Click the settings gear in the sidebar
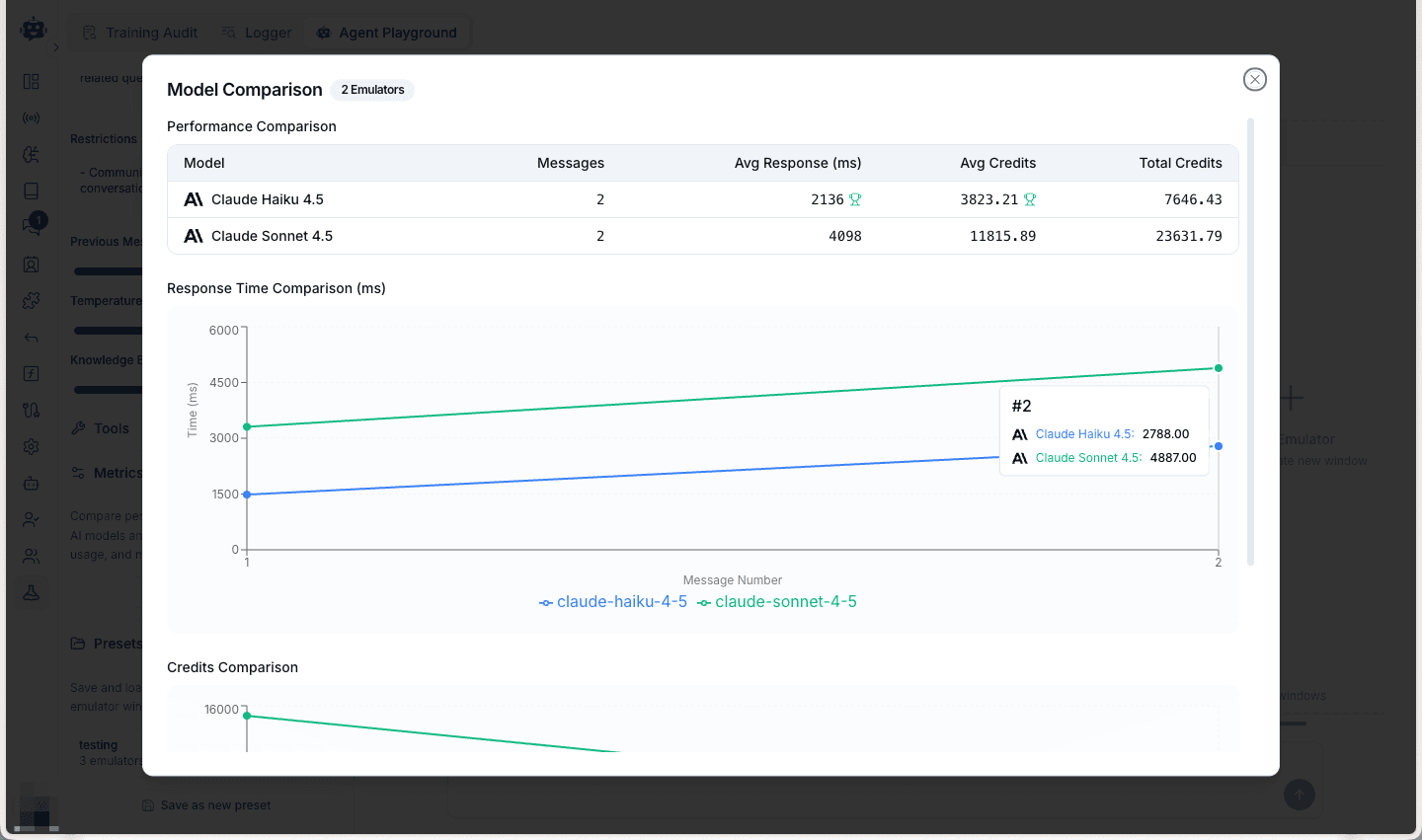Image resolution: width=1422 pixels, height=840 pixels. click(31, 446)
